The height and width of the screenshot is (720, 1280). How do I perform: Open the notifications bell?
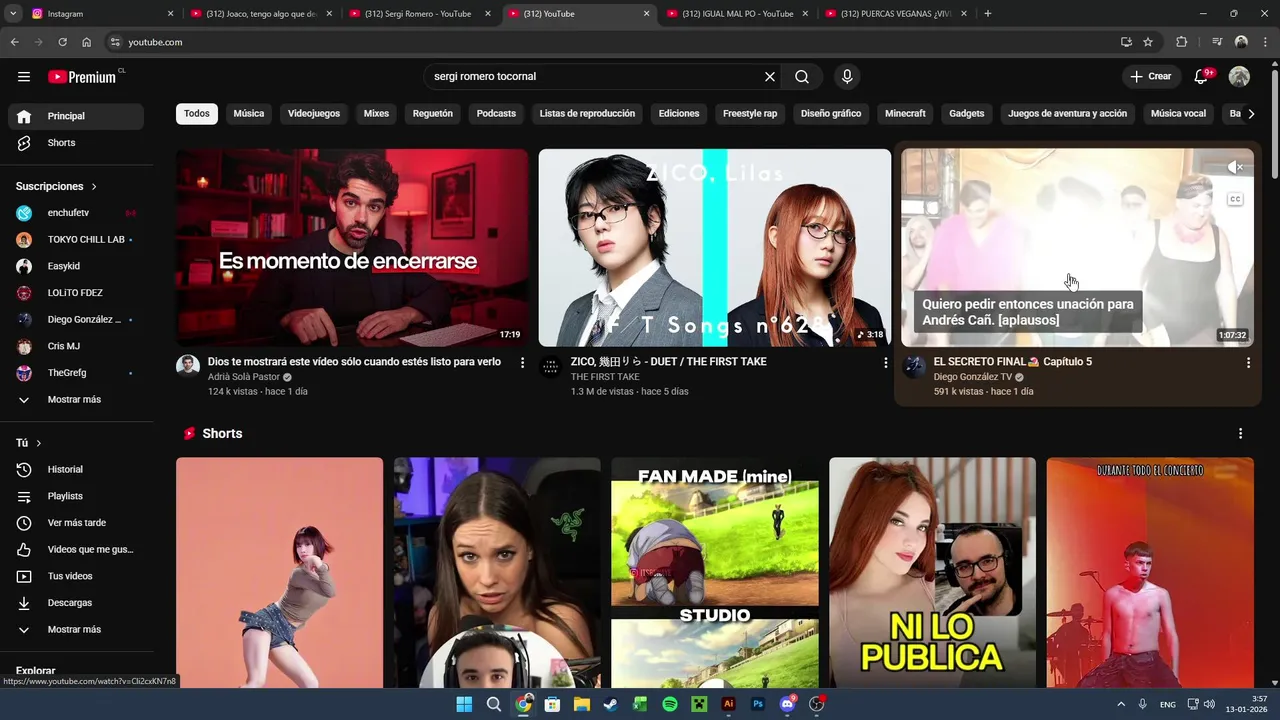click(1203, 77)
